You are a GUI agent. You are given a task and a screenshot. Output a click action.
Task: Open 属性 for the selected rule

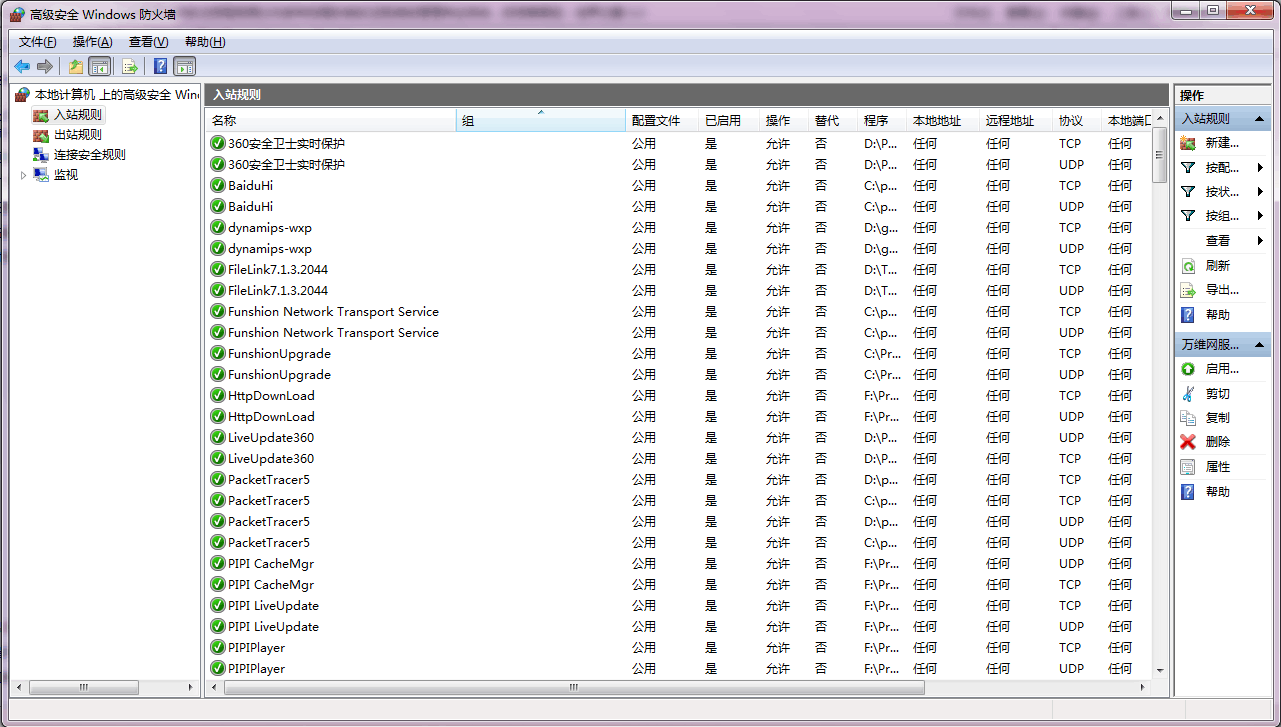1217,467
